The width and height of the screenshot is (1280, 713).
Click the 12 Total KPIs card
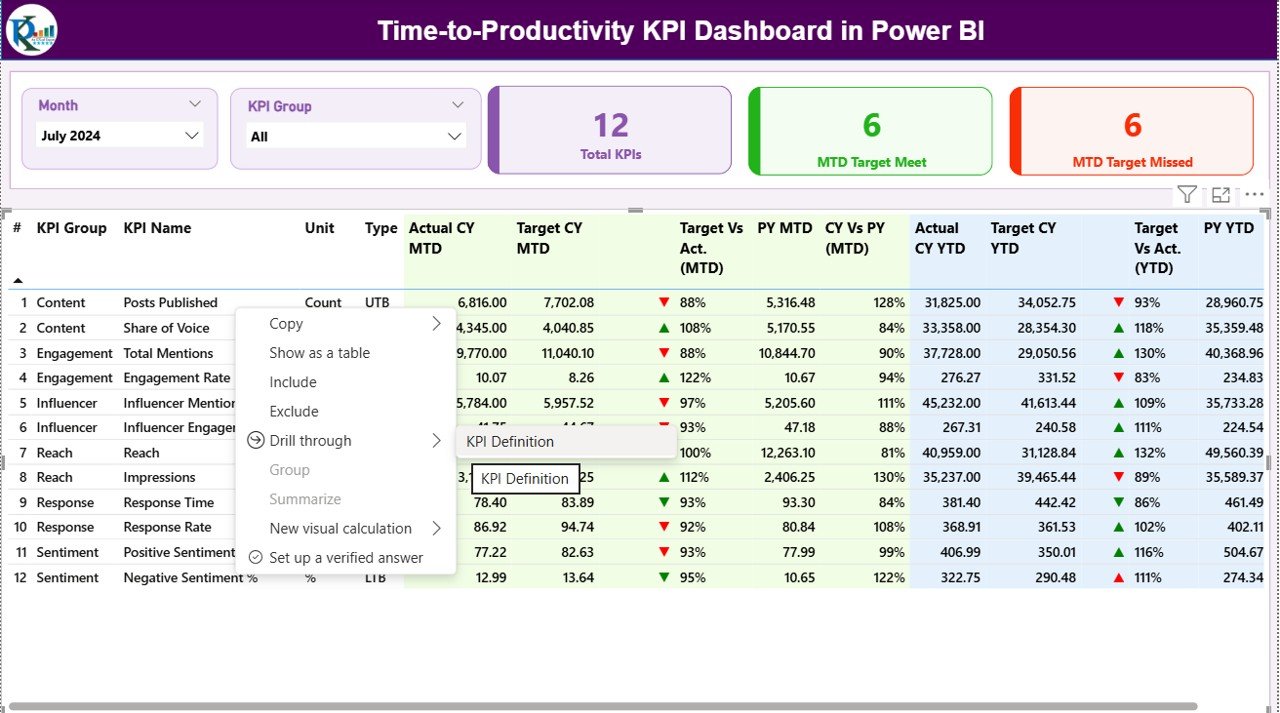pos(610,130)
